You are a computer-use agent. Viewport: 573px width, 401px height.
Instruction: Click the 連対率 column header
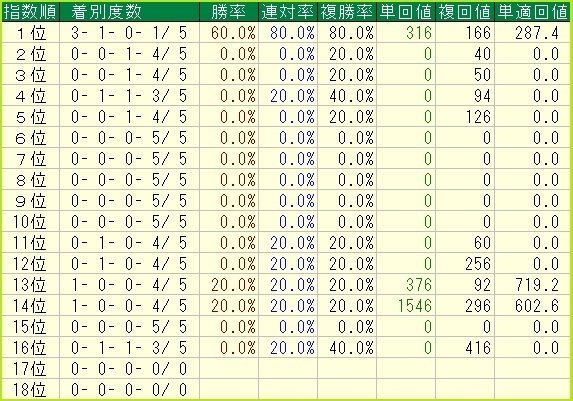(288, 12)
